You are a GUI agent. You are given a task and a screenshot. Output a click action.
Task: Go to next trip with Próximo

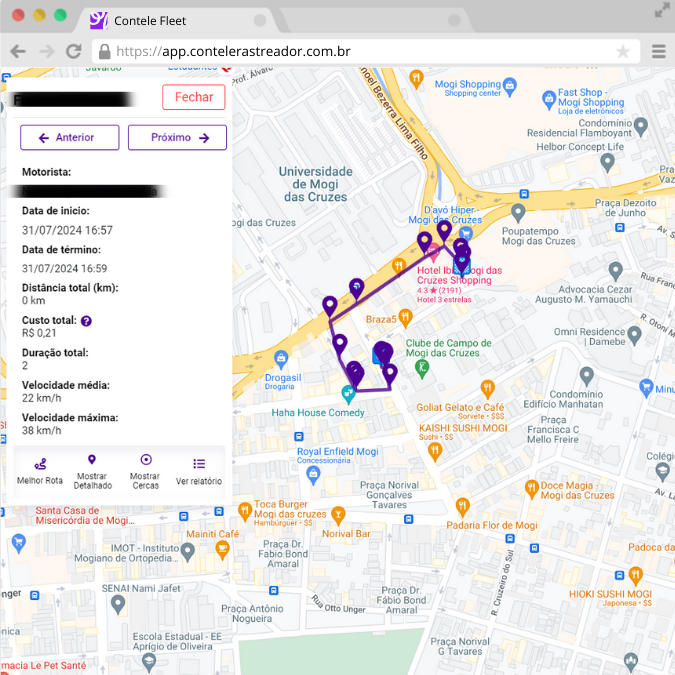click(x=177, y=138)
